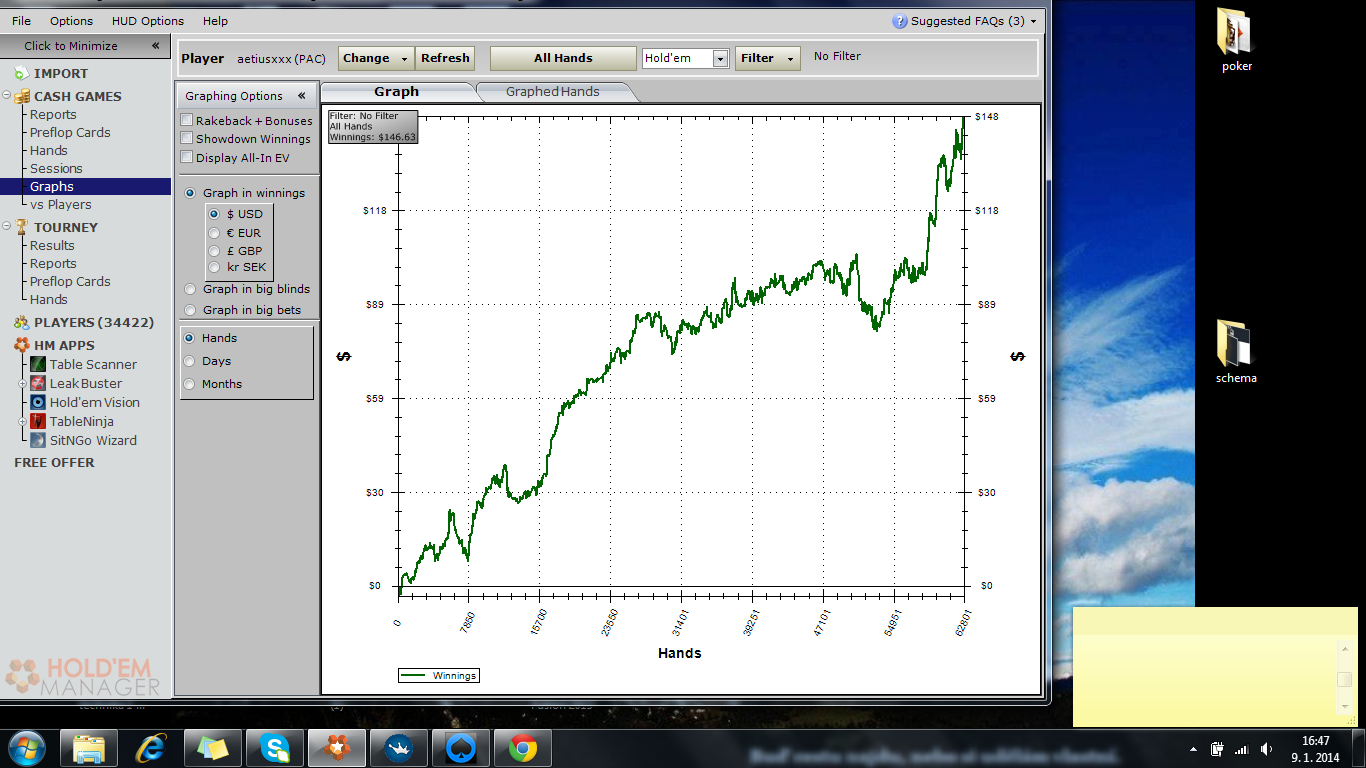Click the All Hands button
Image resolution: width=1366 pixels, height=768 pixels.
tap(563, 58)
